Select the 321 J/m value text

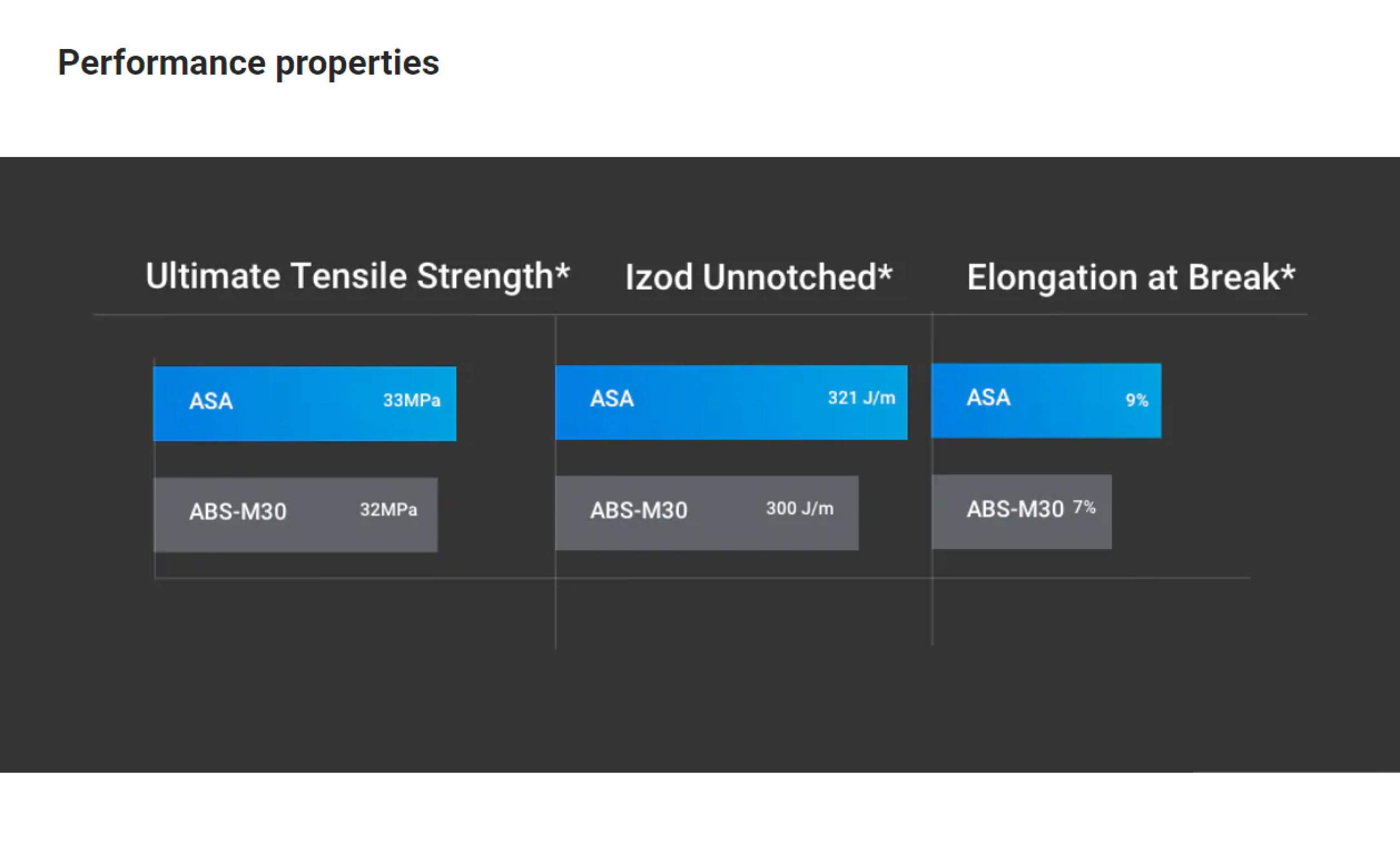(x=861, y=398)
